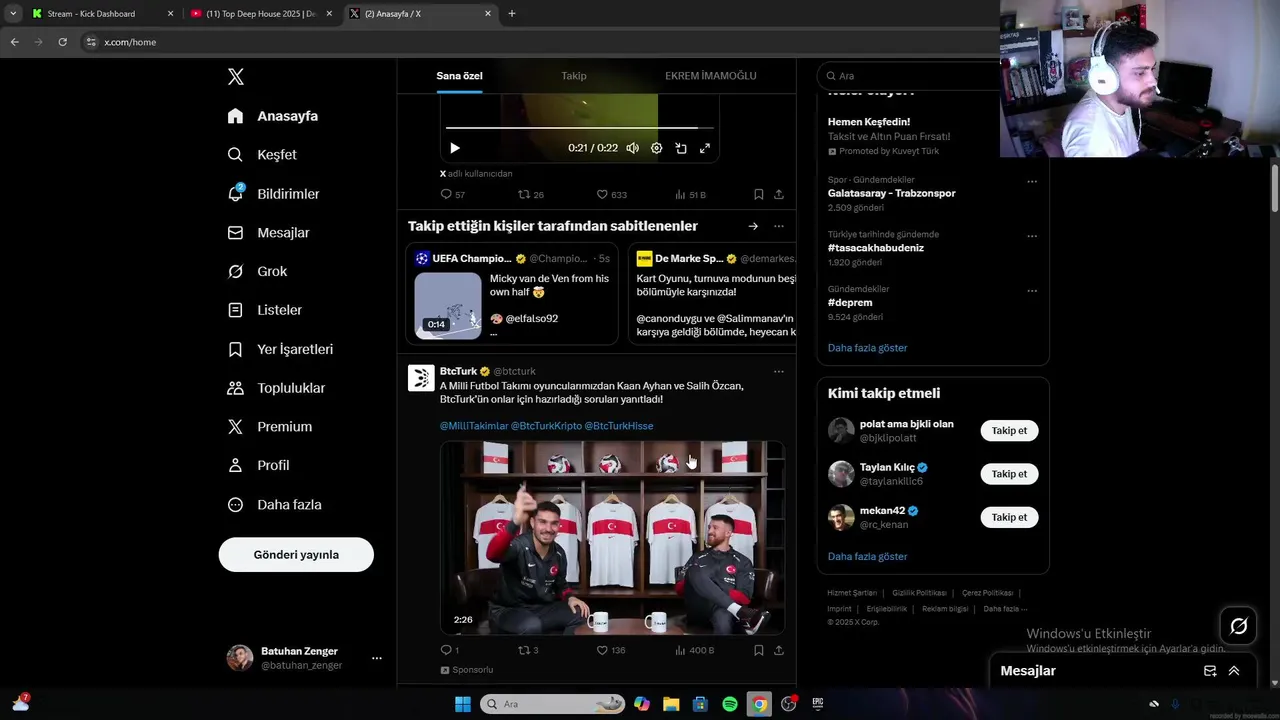
Task: View analytics showing 51 B views
Action: (691, 194)
